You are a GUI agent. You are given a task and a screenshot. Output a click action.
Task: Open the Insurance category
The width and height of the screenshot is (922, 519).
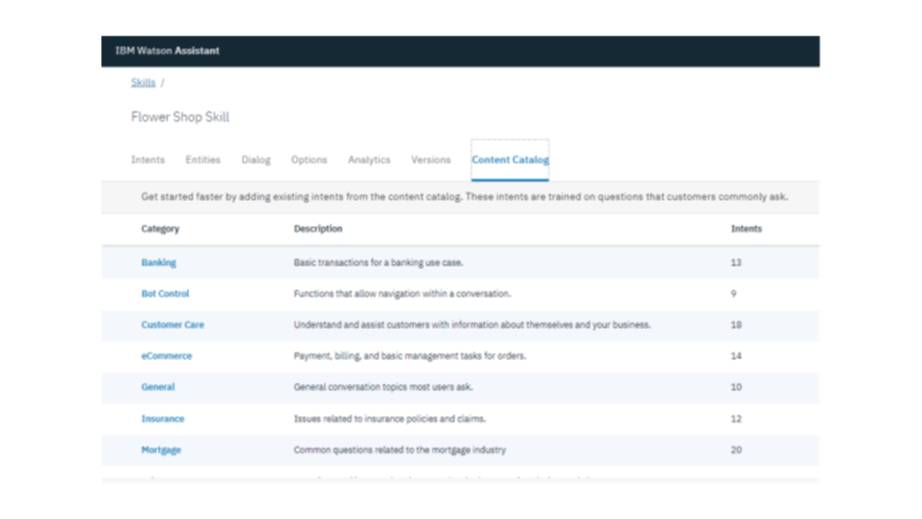tap(162, 419)
